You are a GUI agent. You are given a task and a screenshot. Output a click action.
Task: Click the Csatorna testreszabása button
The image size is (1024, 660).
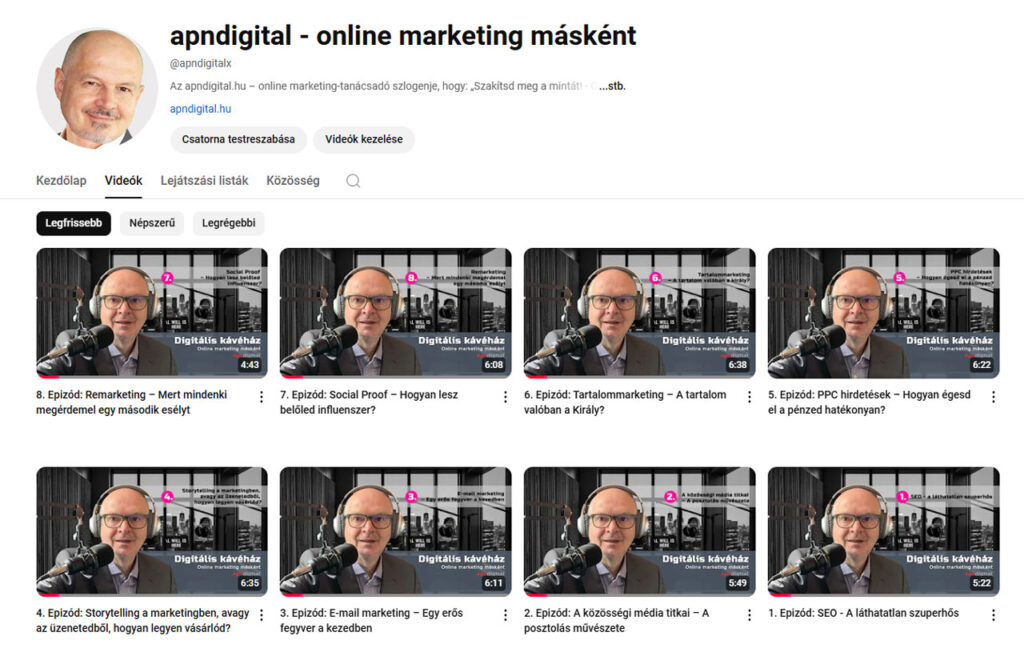coord(237,140)
